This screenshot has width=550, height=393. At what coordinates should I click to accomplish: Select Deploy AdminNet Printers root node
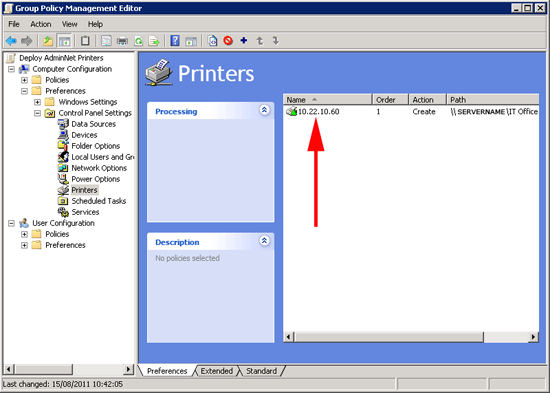[x=61, y=58]
